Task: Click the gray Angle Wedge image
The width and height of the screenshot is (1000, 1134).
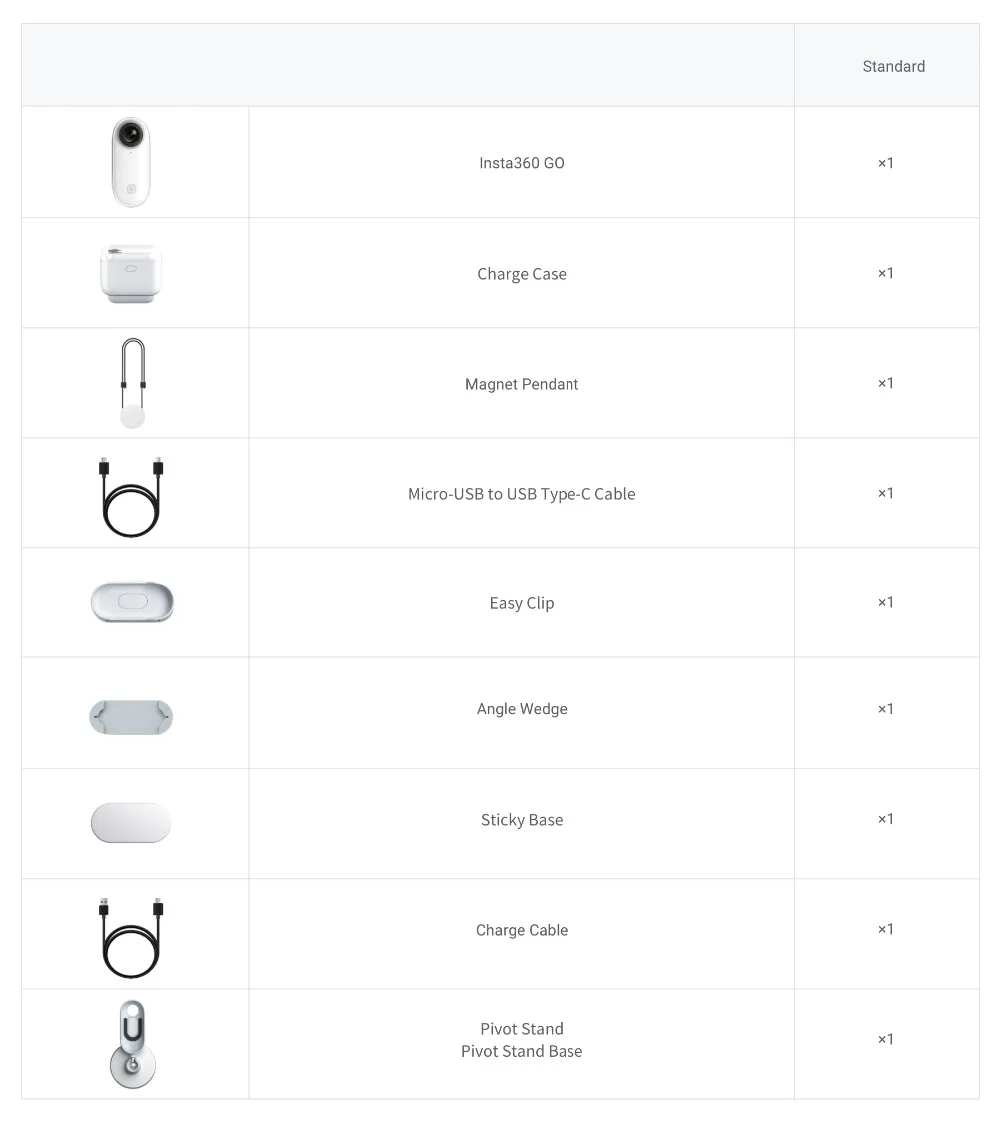Action: pos(131,717)
